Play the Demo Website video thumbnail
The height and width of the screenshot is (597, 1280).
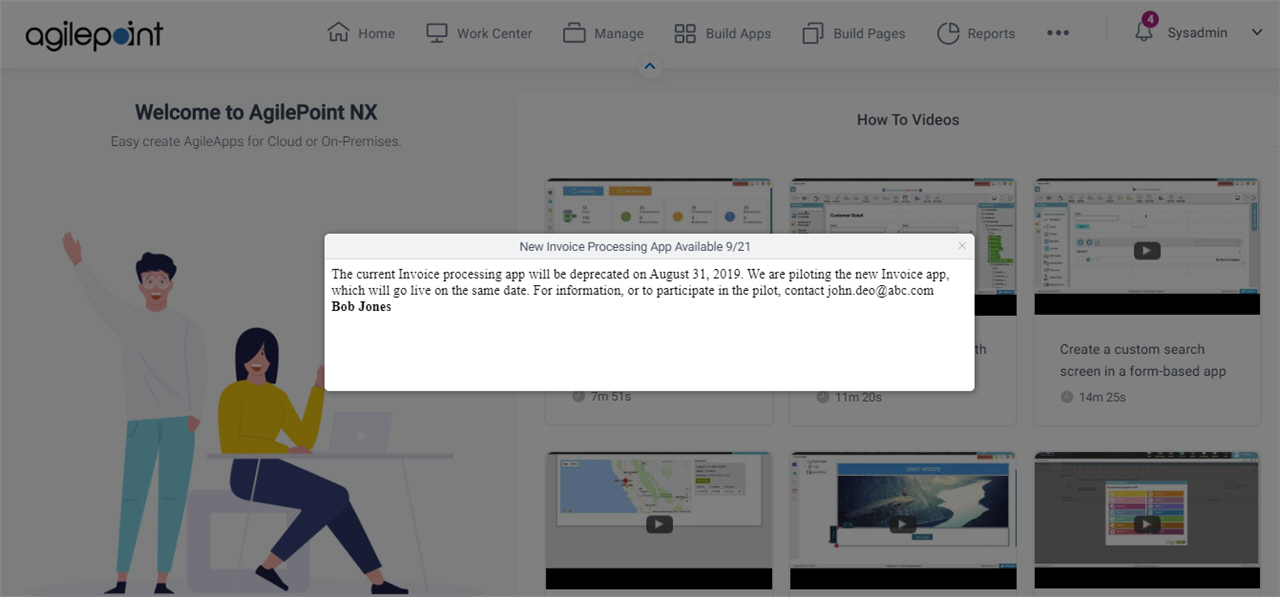903,523
